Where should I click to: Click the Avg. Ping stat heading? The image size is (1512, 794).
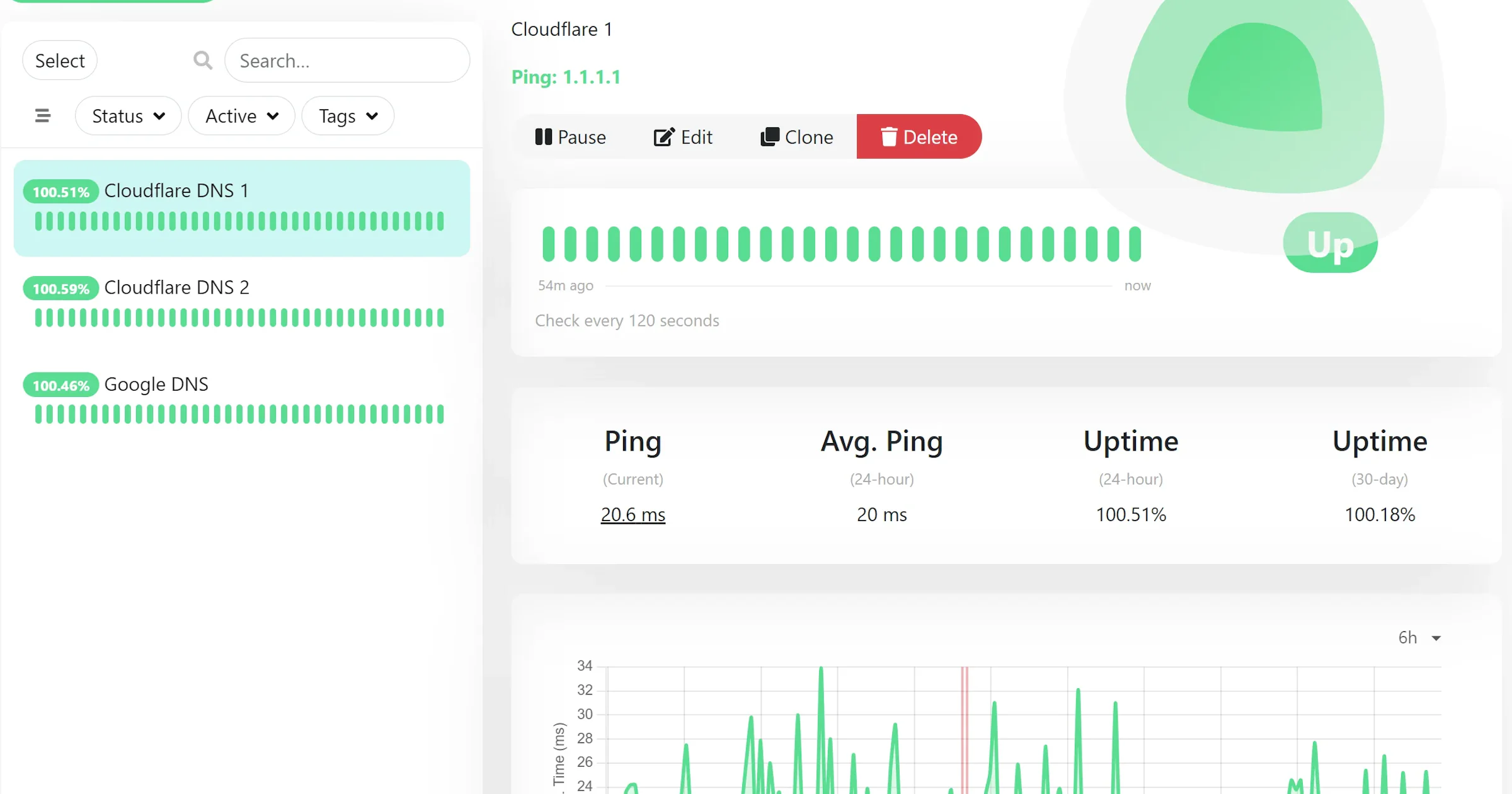click(x=882, y=441)
